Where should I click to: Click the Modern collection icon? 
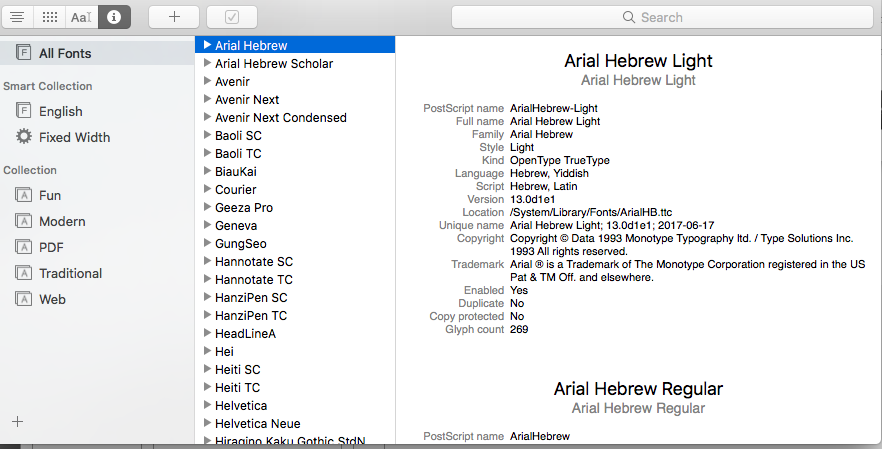click(23, 221)
